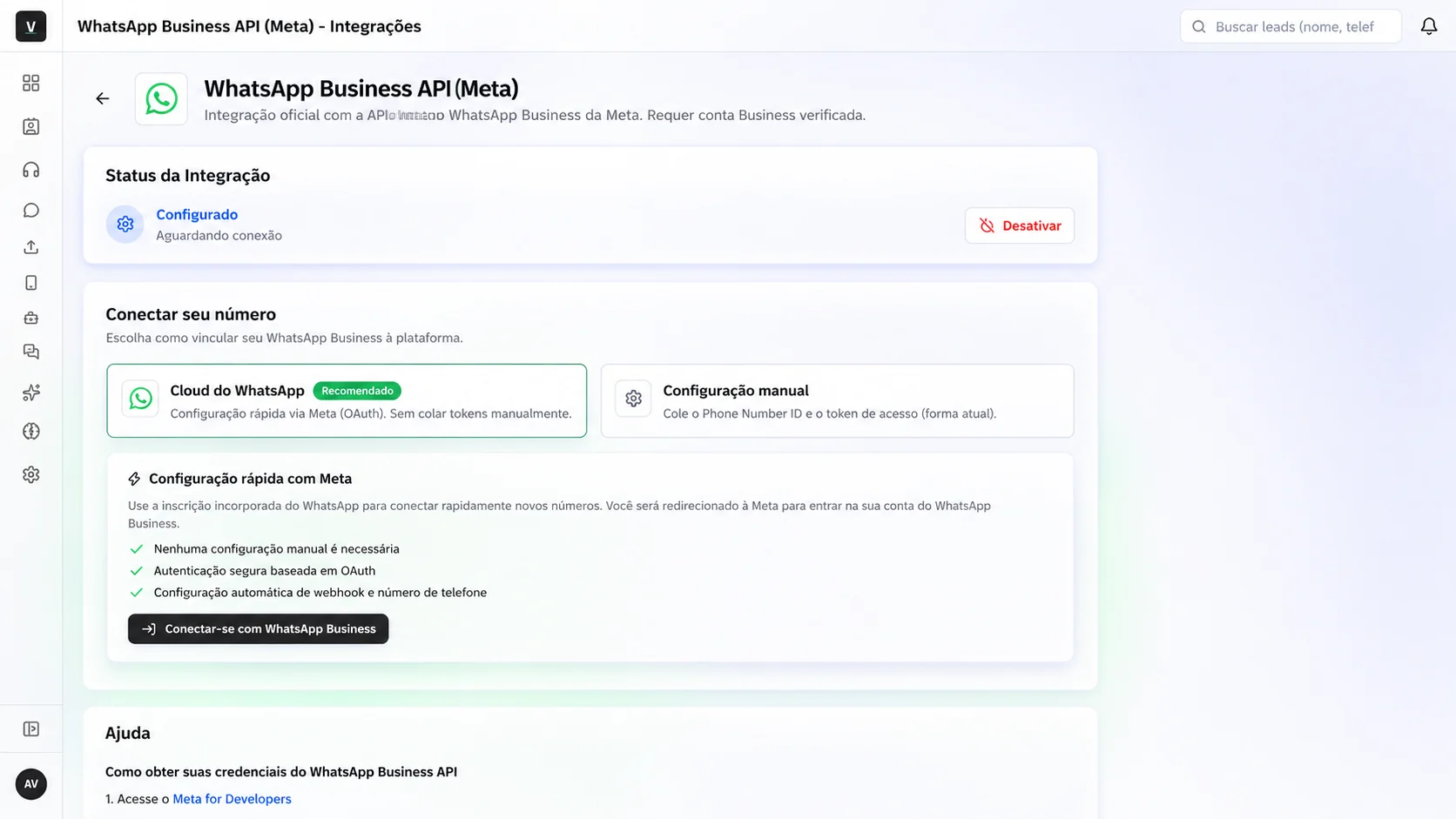Click the Status da Integração heading

[x=188, y=176]
